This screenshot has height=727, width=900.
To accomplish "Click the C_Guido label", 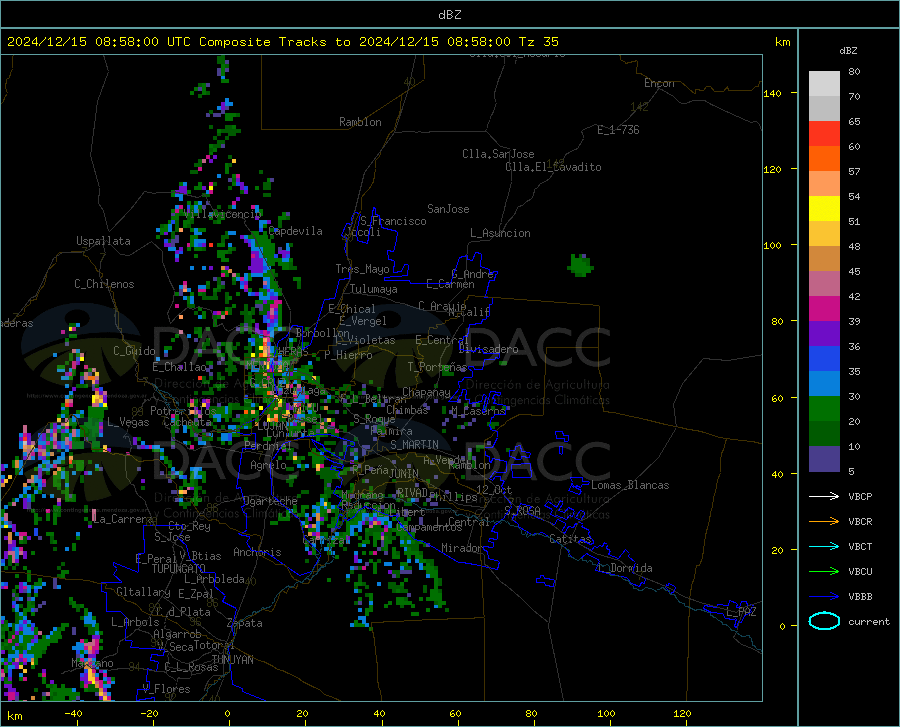I will 134,351.
